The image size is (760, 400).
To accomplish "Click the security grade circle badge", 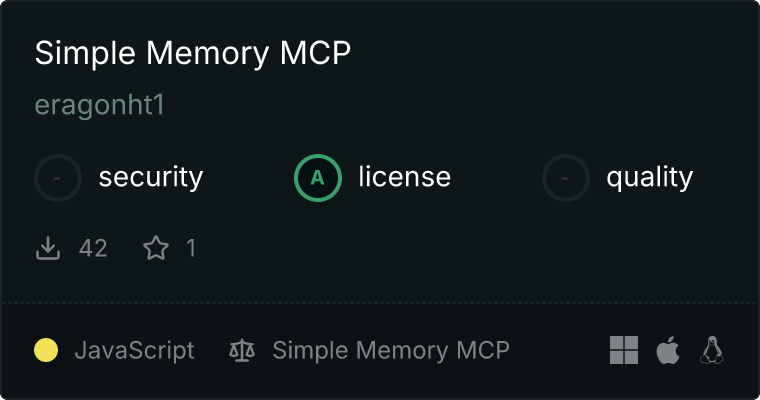I will [x=58, y=178].
